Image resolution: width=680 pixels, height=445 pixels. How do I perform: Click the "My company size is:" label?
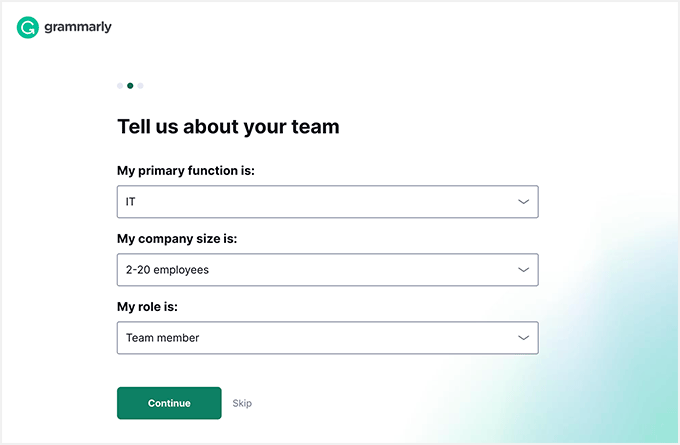(177, 239)
